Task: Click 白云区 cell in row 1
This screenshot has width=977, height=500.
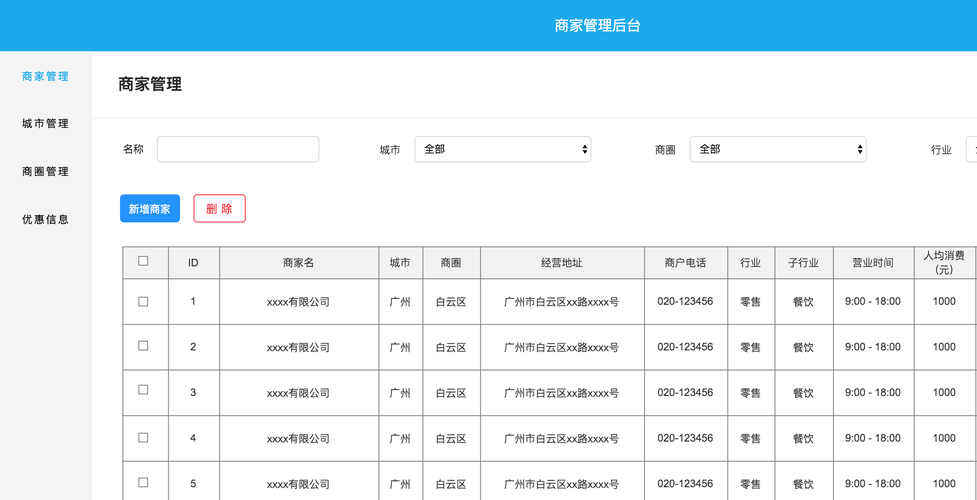Action: (451, 302)
